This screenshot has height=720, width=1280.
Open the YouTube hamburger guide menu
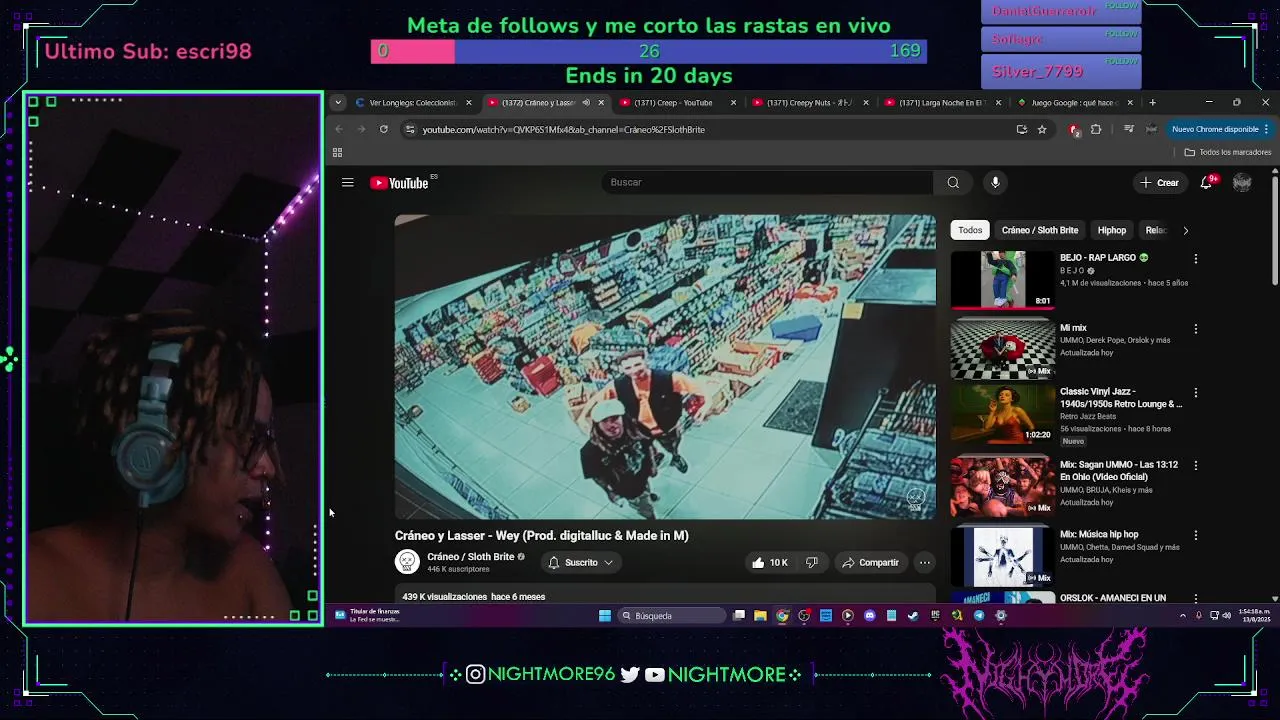point(347,182)
